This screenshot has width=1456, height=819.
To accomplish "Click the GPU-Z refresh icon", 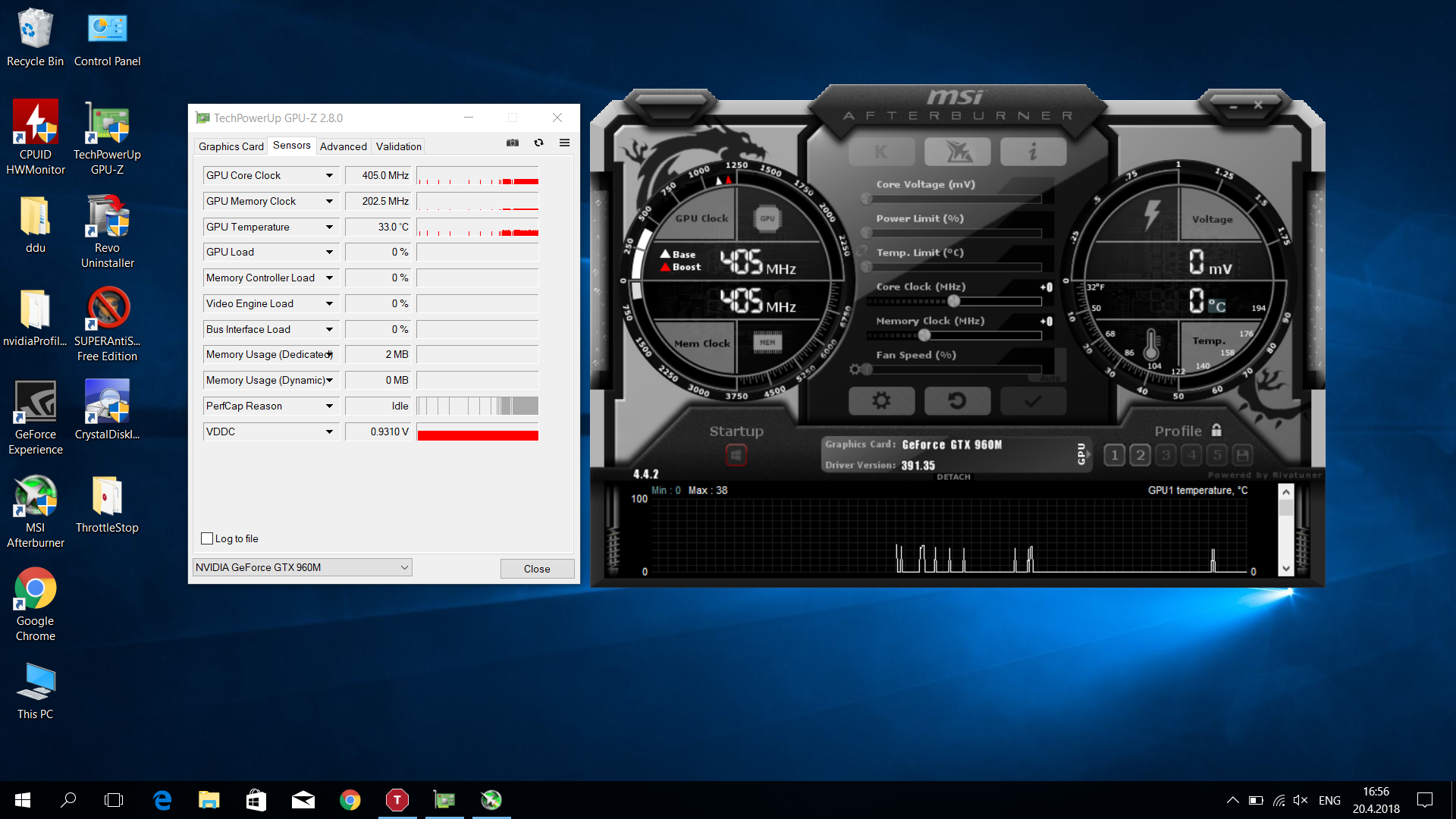I will pos(539,143).
